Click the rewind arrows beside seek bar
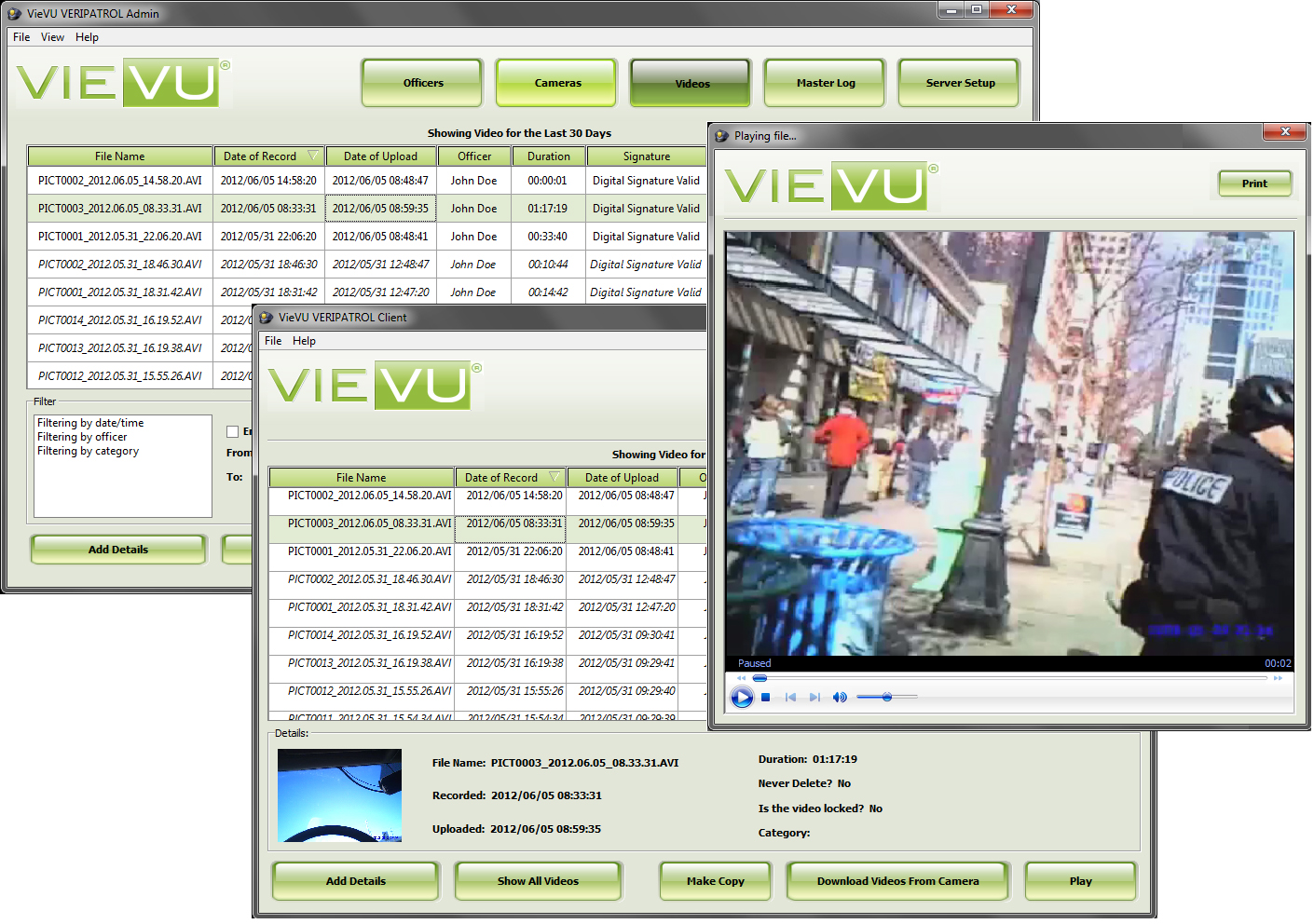The image size is (1314, 924). (x=742, y=678)
